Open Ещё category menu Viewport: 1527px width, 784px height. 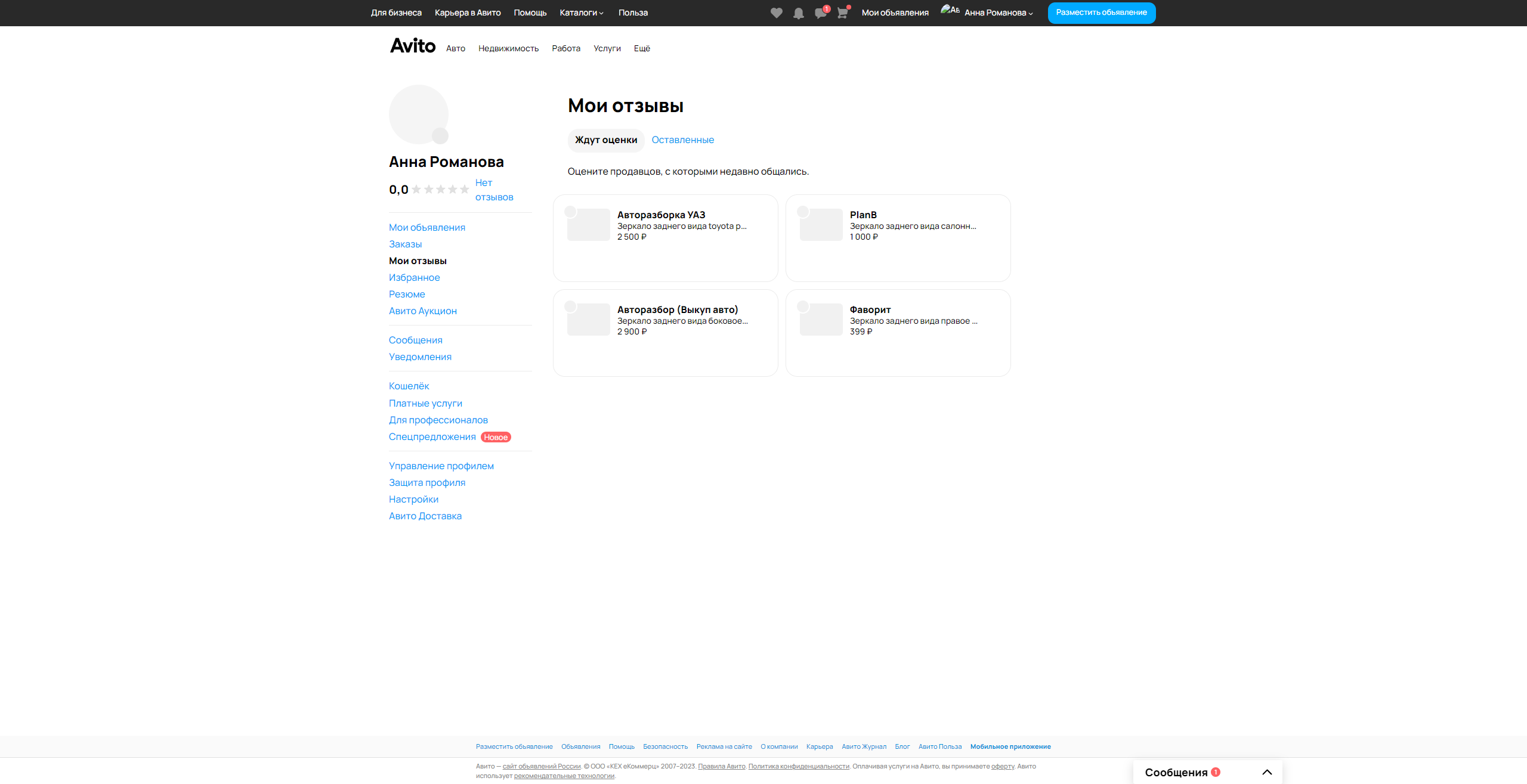pyautogui.click(x=642, y=48)
